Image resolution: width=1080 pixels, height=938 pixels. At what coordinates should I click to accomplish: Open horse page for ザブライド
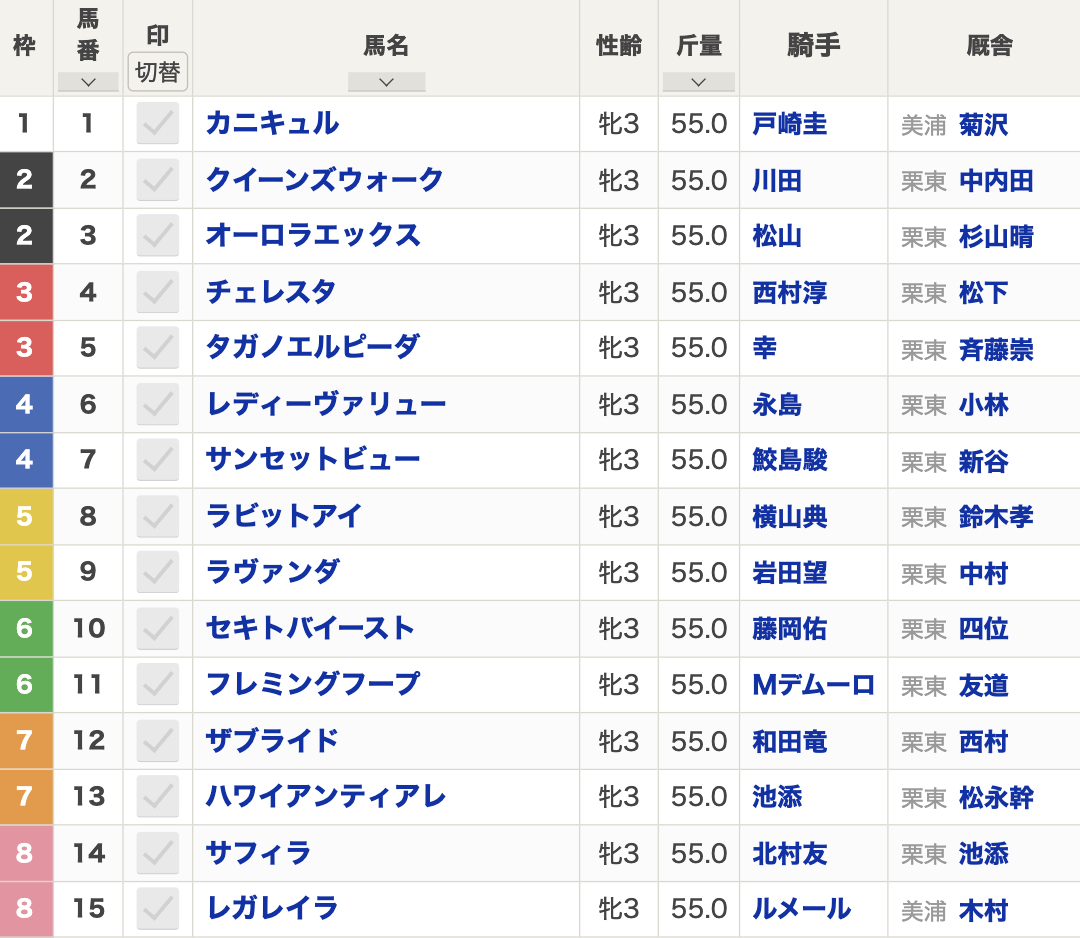coord(273,741)
